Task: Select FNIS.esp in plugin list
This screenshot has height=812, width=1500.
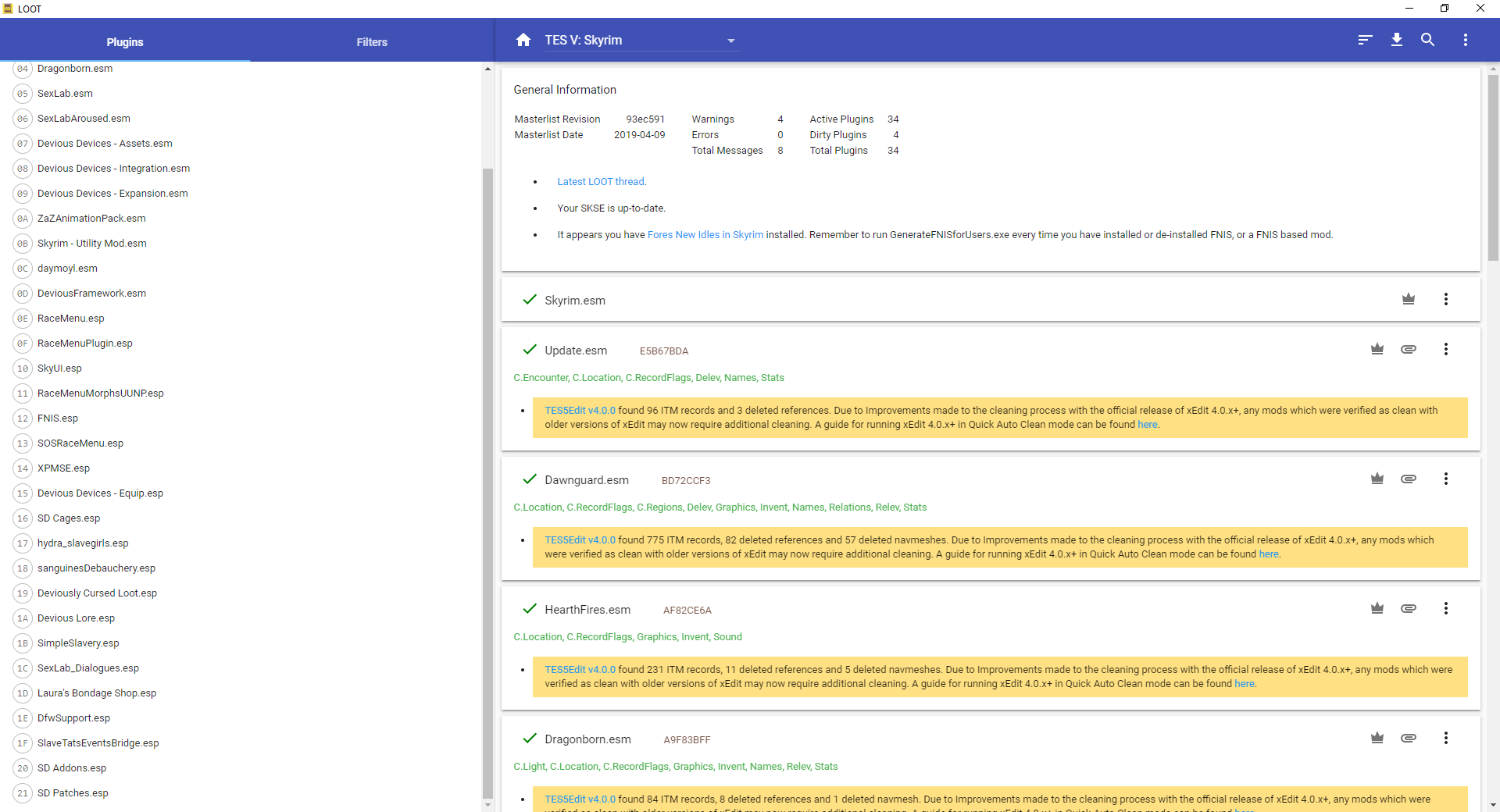Action: pyautogui.click(x=58, y=418)
